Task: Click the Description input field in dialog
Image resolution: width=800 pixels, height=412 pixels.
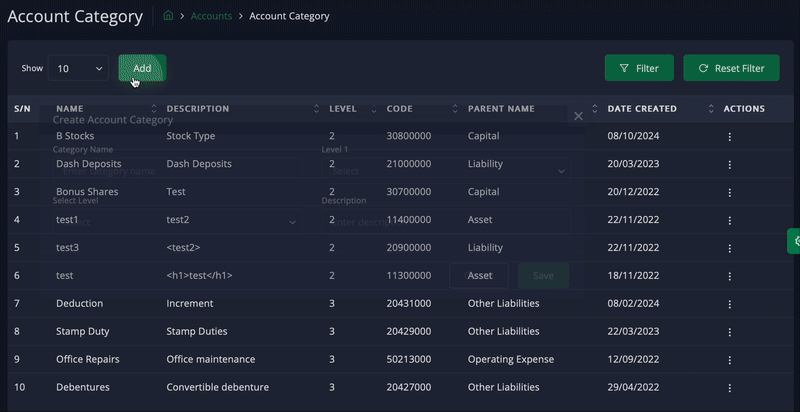Action: (x=445, y=221)
